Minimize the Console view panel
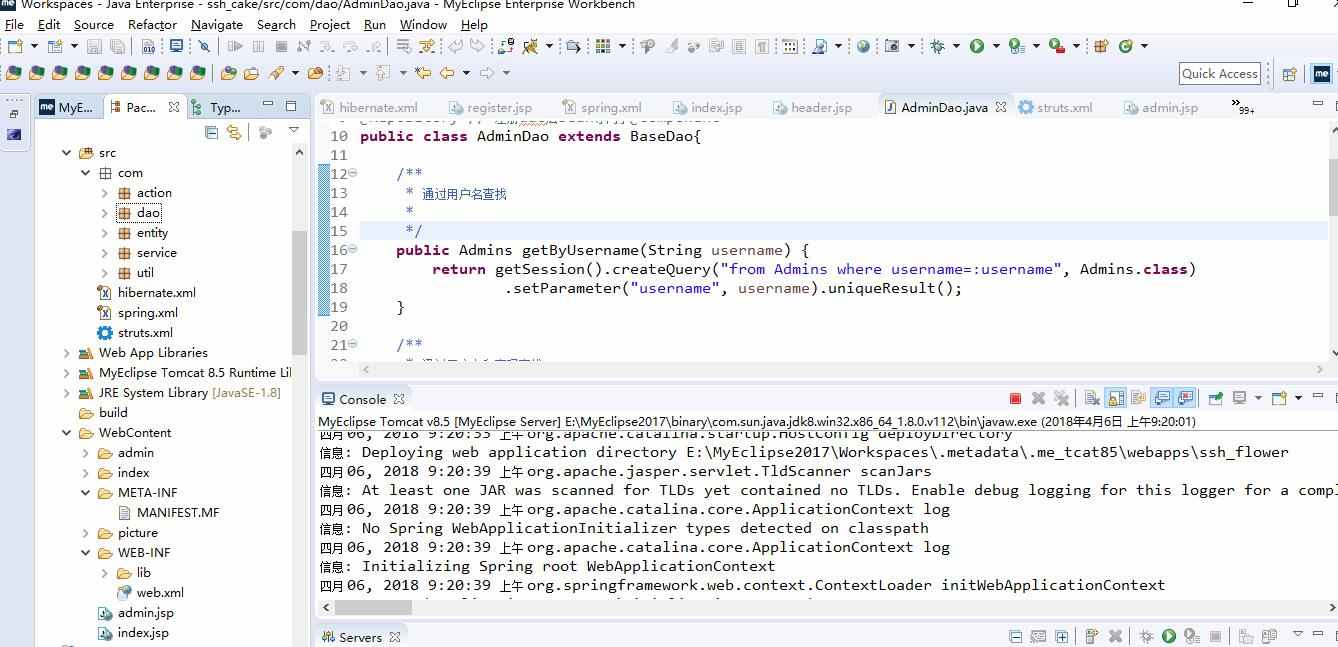This screenshot has height=647, width=1338. (x=1317, y=396)
